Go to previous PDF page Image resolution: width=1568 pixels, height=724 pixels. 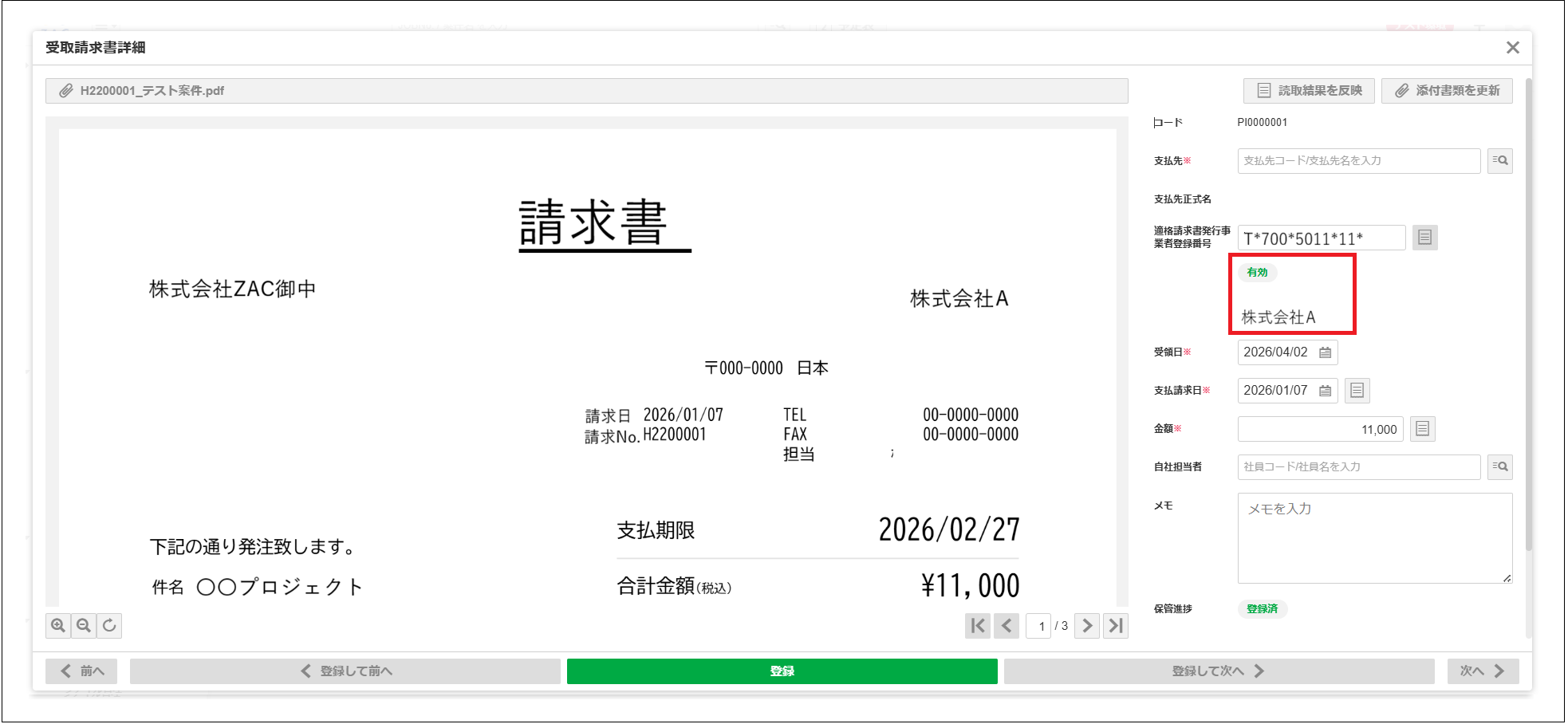[1007, 626]
